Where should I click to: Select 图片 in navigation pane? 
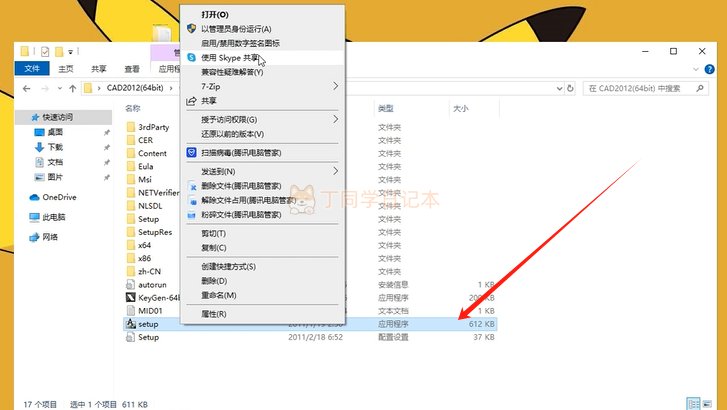click(55, 177)
